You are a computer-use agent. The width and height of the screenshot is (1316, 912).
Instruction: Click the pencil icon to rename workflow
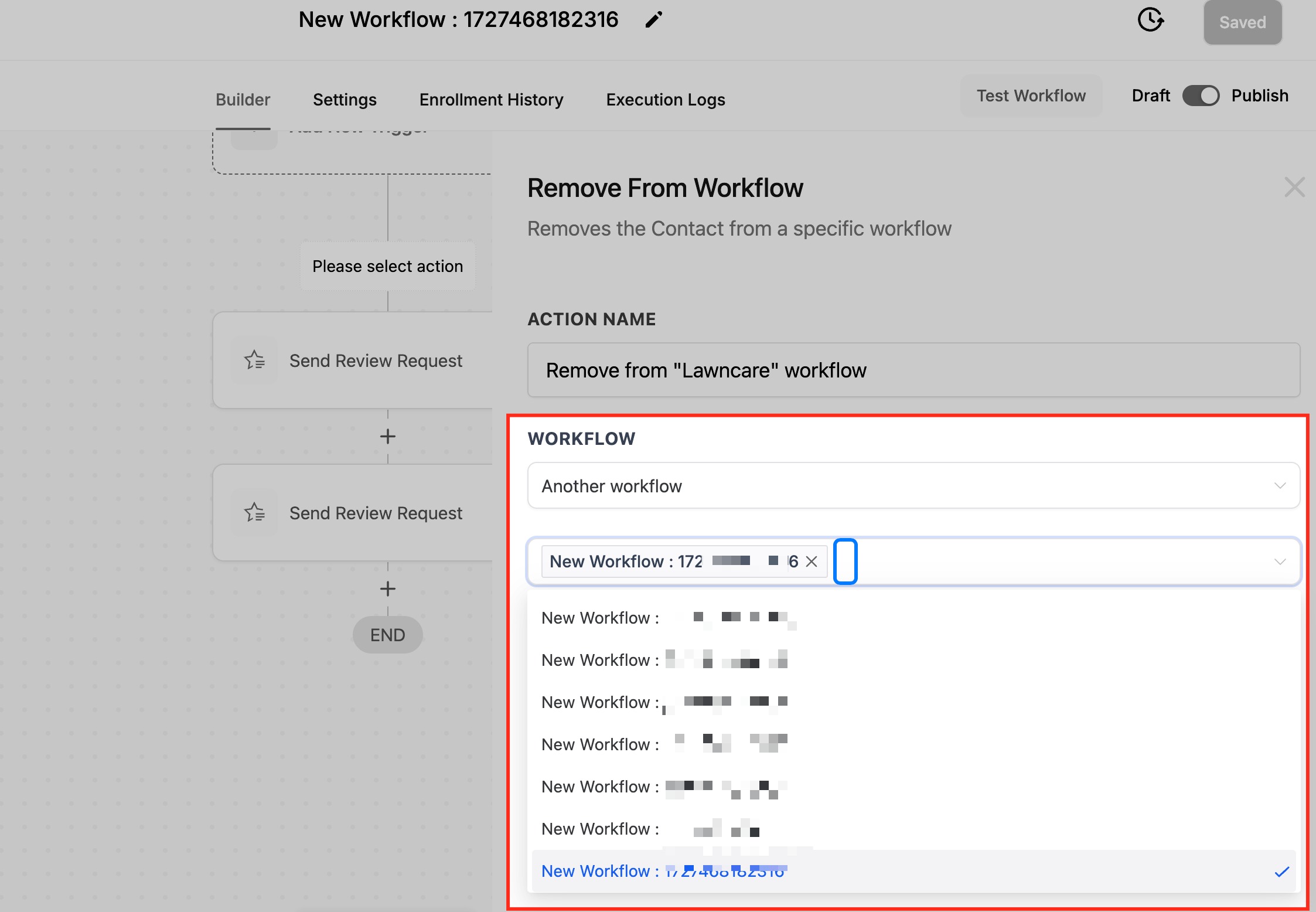[653, 20]
